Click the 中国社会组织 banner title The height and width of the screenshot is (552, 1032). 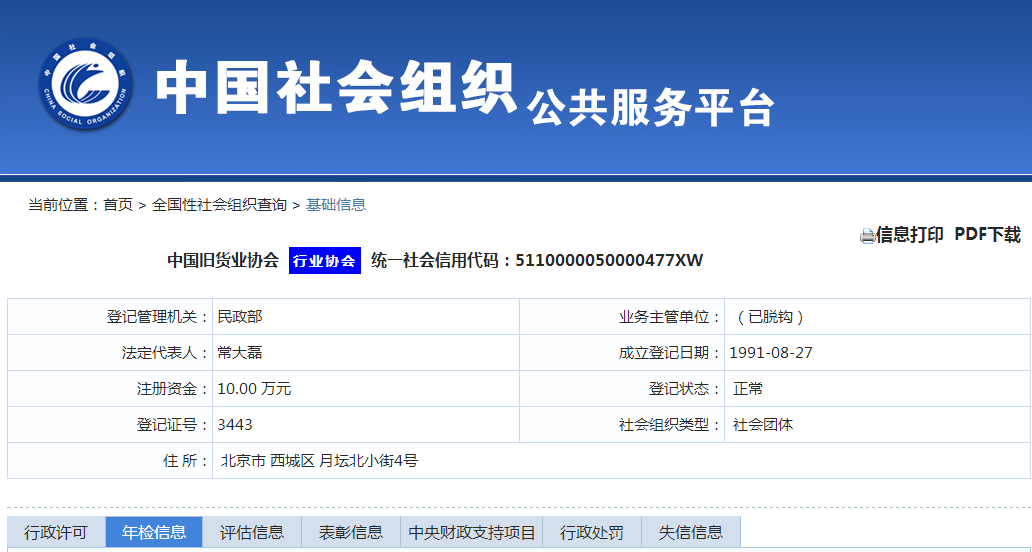(x=335, y=88)
